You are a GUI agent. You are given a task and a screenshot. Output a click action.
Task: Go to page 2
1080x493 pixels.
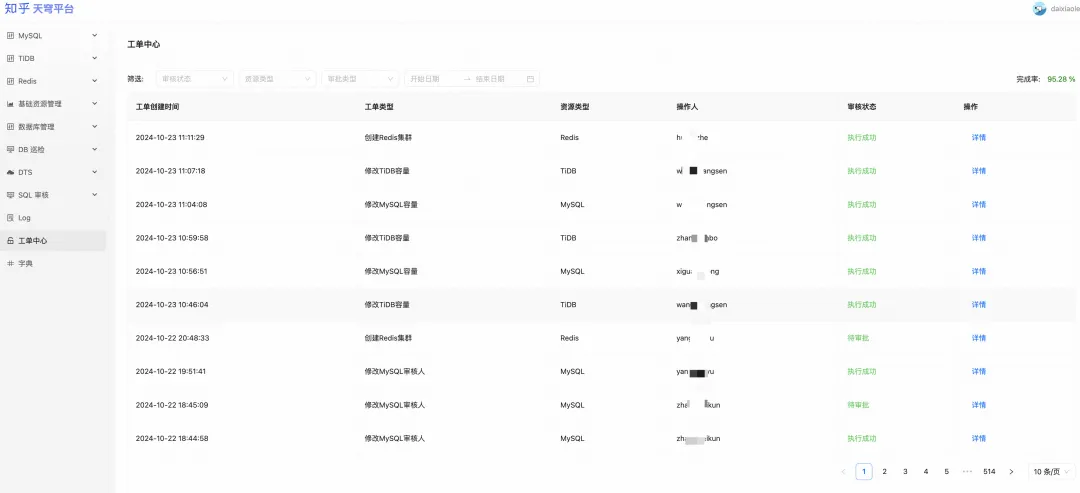click(884, 472)
